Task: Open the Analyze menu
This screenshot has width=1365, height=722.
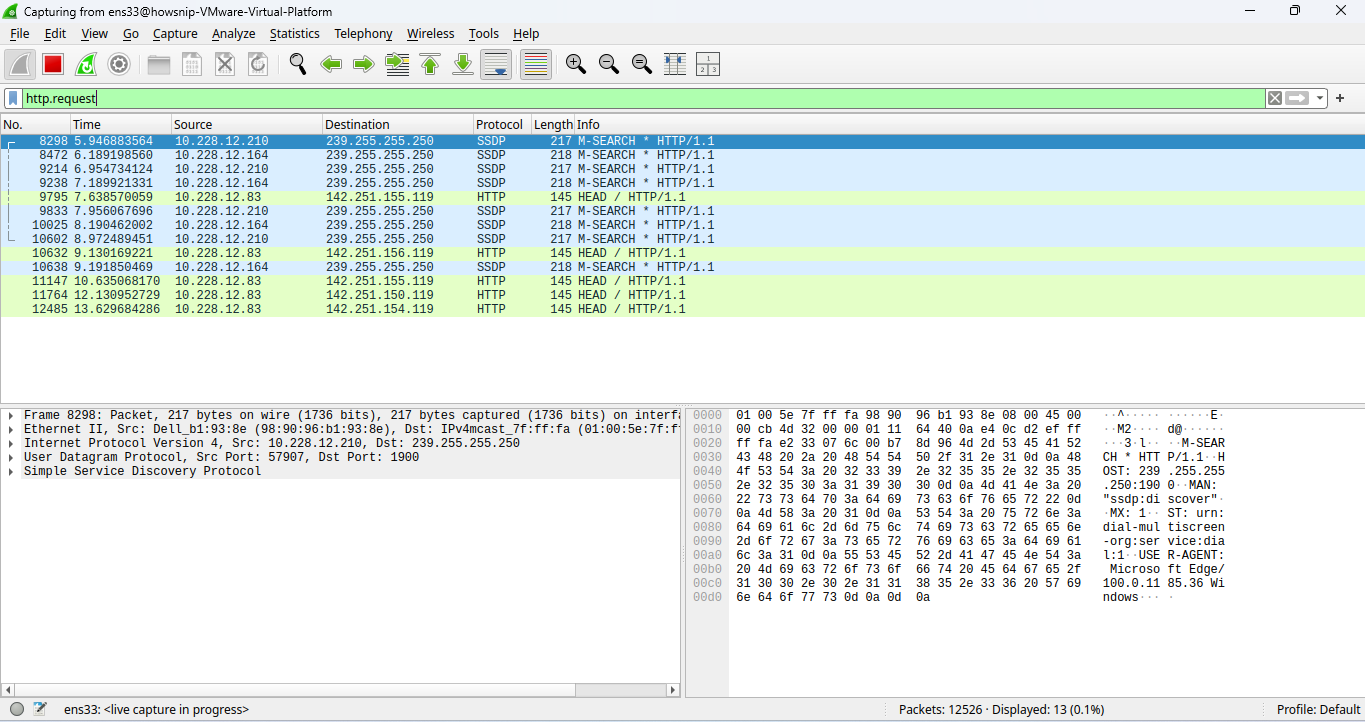Action: pyautogui.click(x=233, y=33)
